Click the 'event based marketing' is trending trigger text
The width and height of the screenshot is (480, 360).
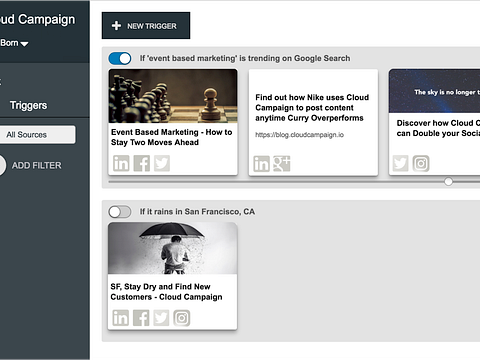[245, 58]
